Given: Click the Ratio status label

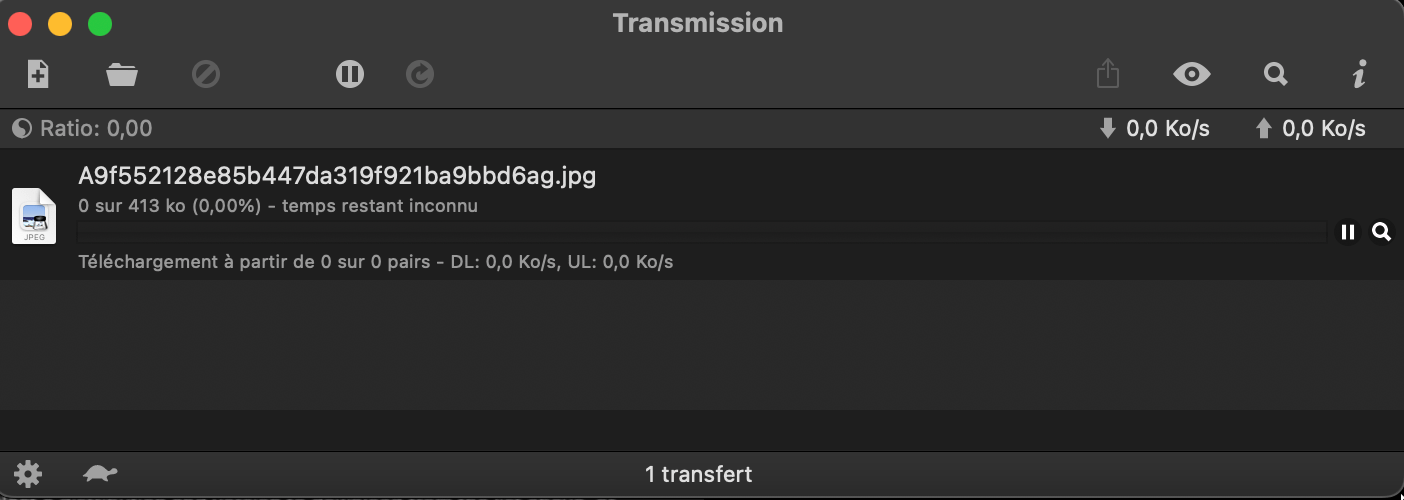Looking at the screenshot, I should (83, 129).
